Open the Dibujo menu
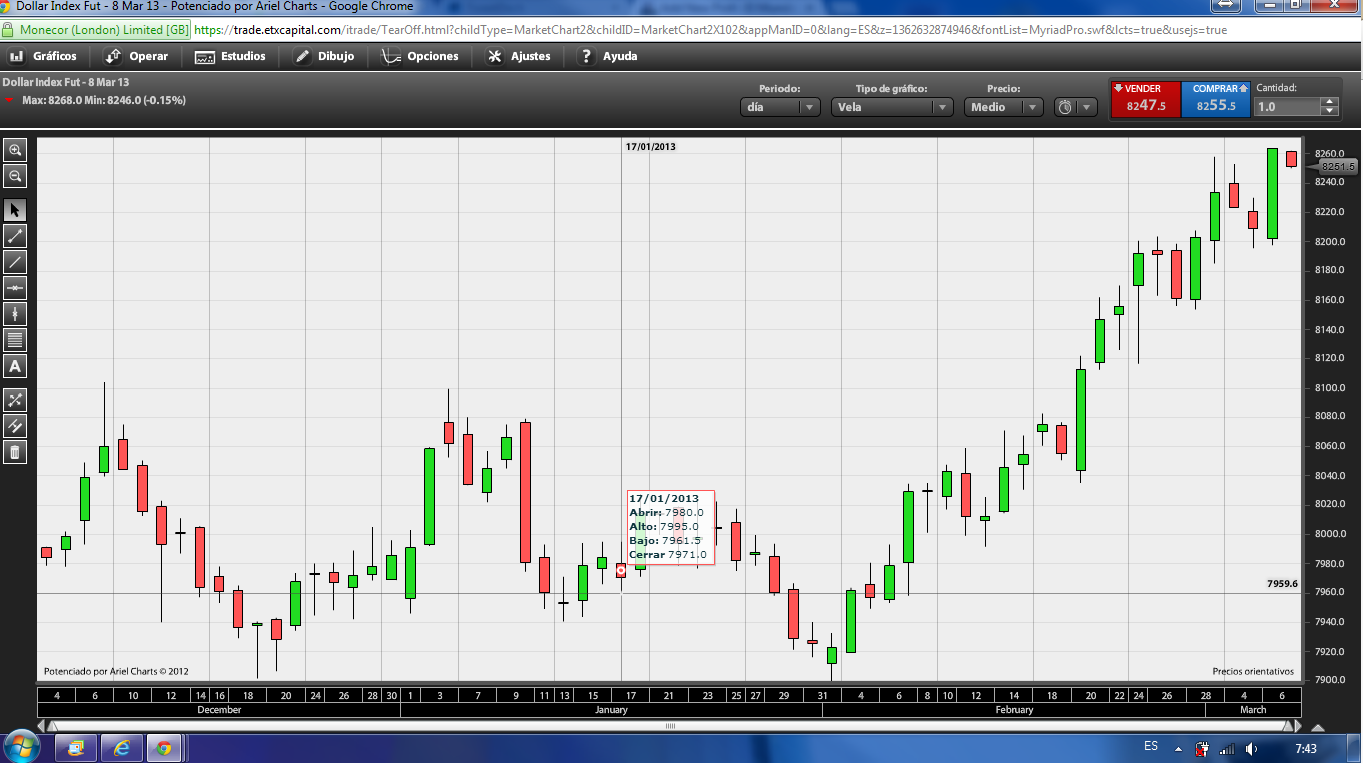The width and height of the screenshot is (1363, 763). pyautogui.click(x=324, y=56)
